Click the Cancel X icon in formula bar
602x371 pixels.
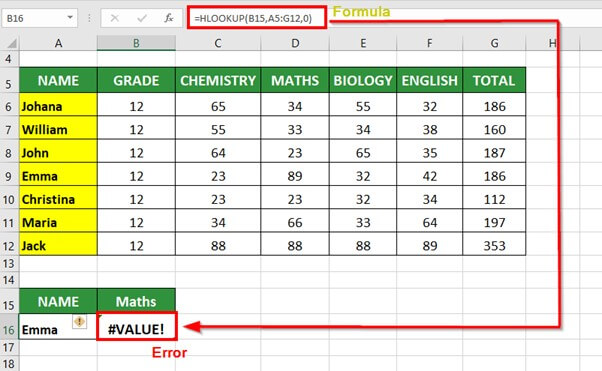click(114, 18)
